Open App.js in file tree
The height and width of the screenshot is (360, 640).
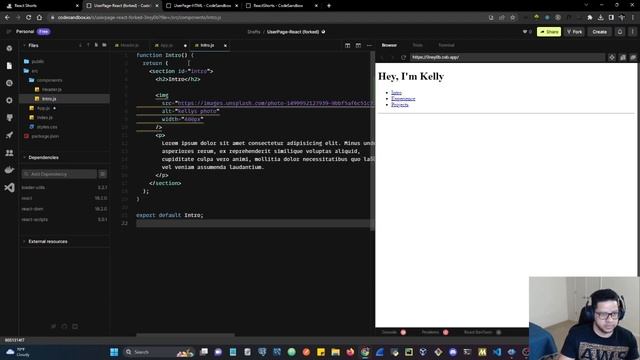[40, 108]
